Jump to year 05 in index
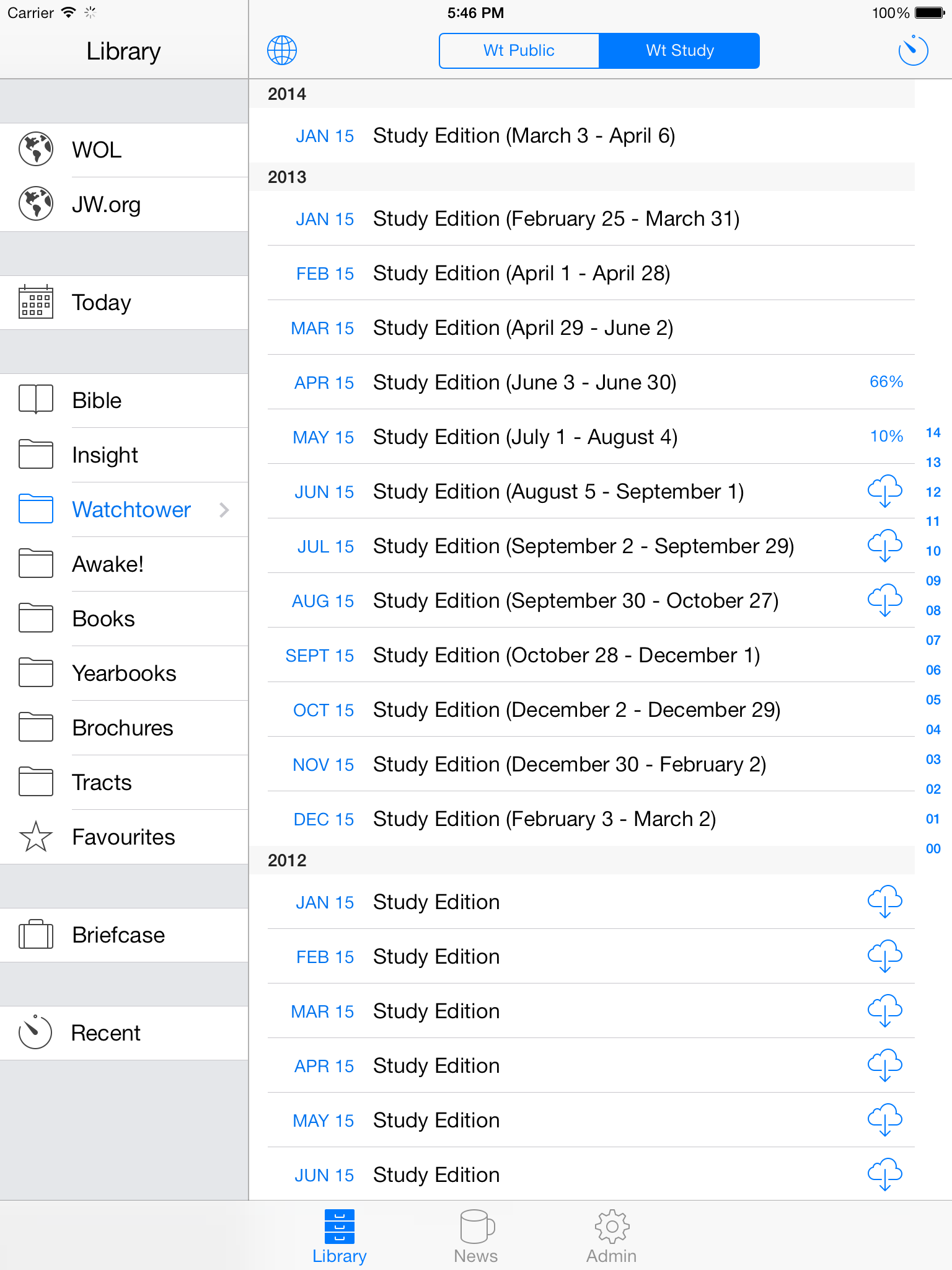 pos(933,700)
